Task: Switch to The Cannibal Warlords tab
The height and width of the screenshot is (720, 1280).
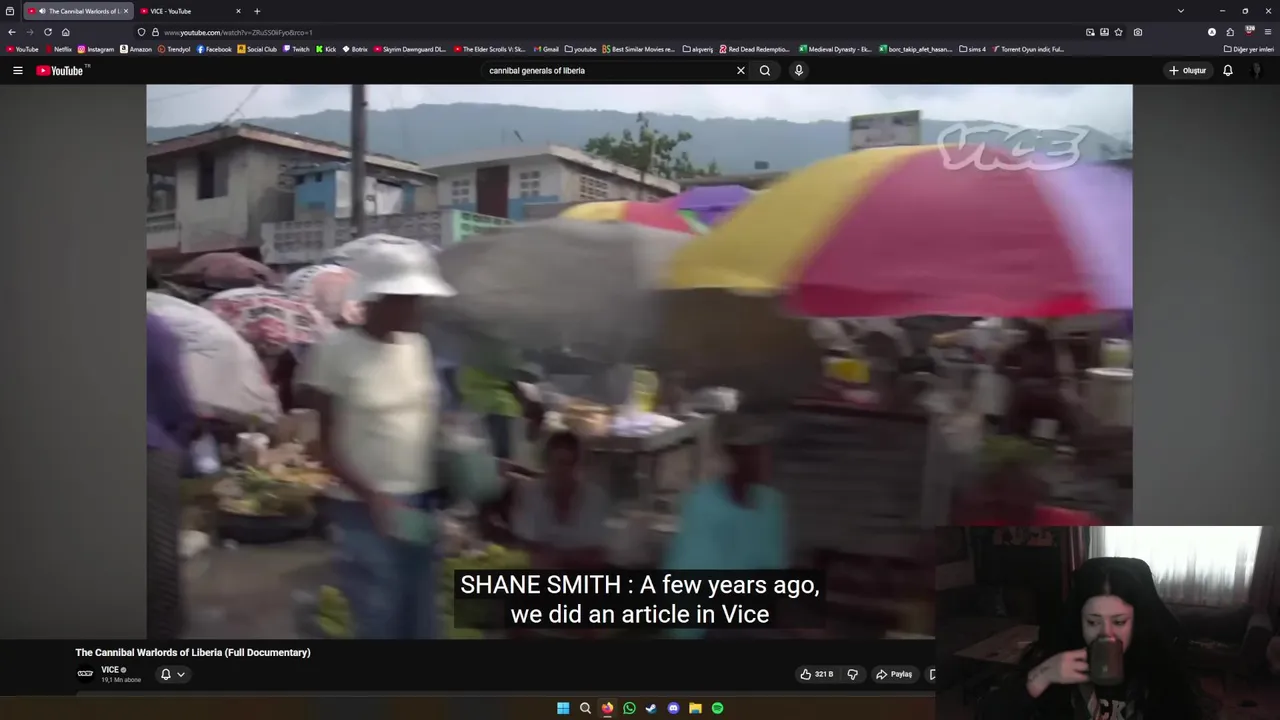Action: tap(77, 11)
